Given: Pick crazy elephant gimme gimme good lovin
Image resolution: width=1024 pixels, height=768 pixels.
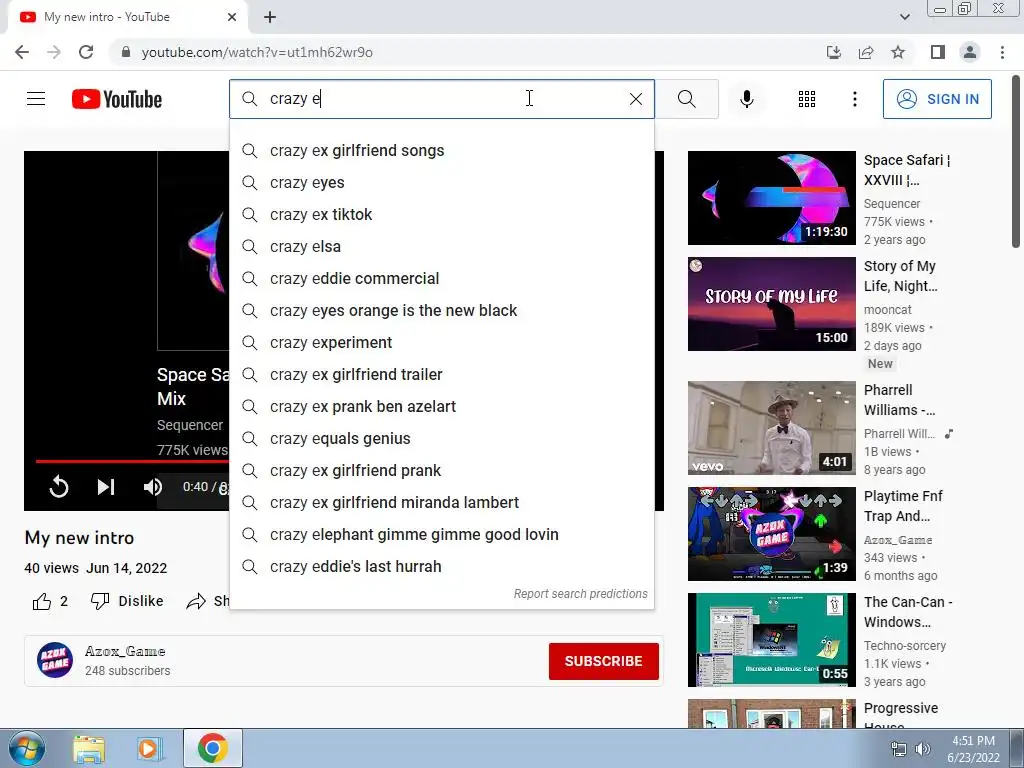Looking at the screenshot, I should pyautogui.click(x=442, y=535).
